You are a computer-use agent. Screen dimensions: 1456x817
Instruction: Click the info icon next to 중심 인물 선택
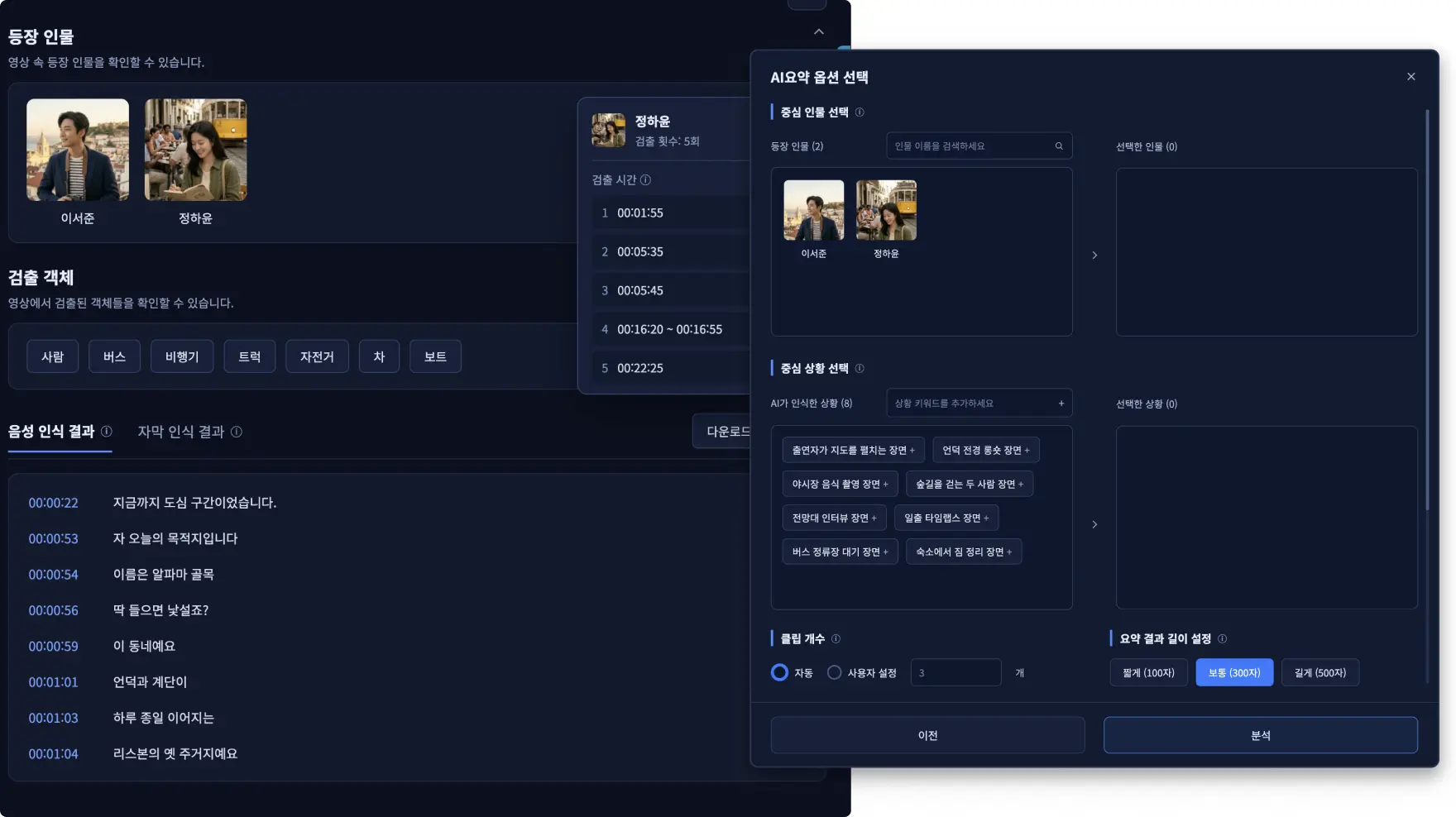(860, 112)
